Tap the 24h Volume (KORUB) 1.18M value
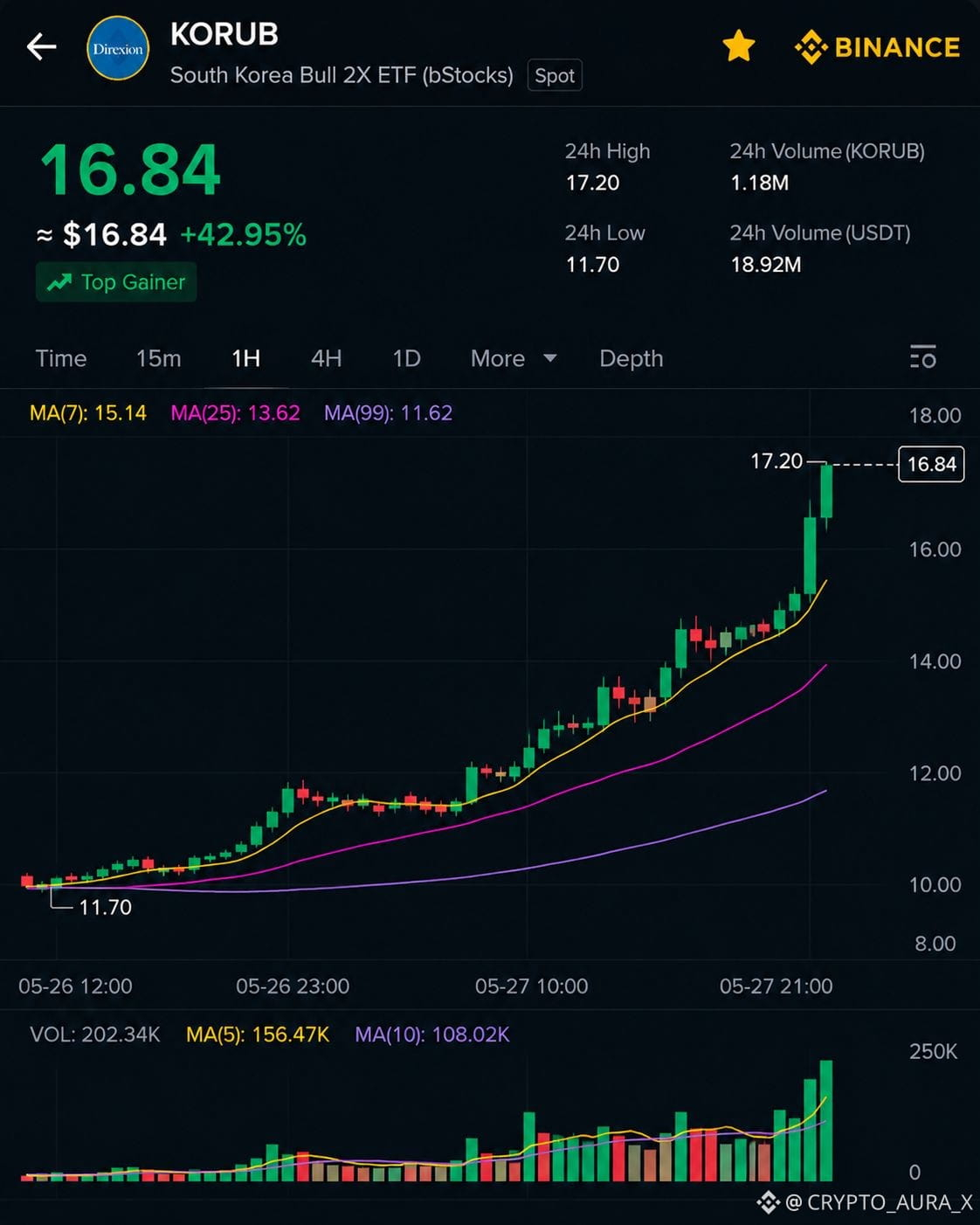Screen dimensions: 980x1225 click(759, 183)
